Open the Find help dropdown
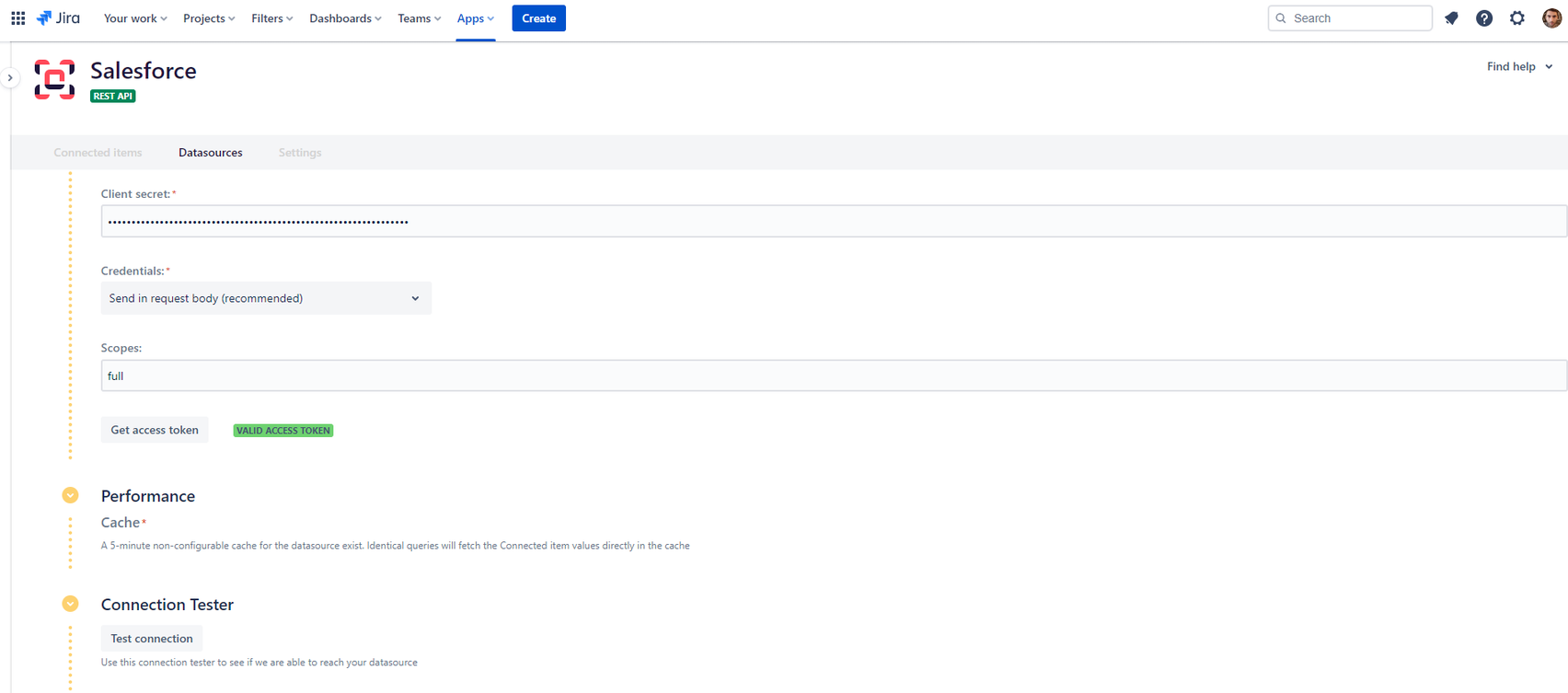This screenshot has width=1568, height=693. click(1519, 66)
